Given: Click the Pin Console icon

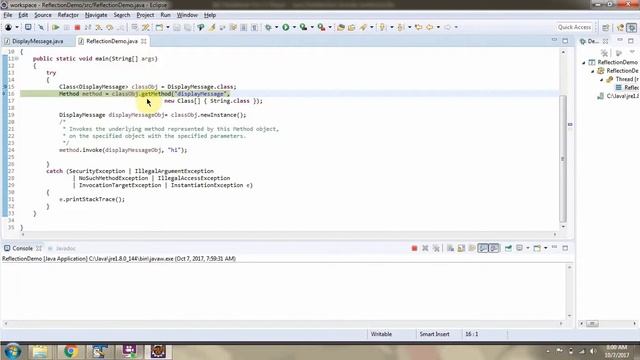Looking at the screenshot, I should 508,248.
